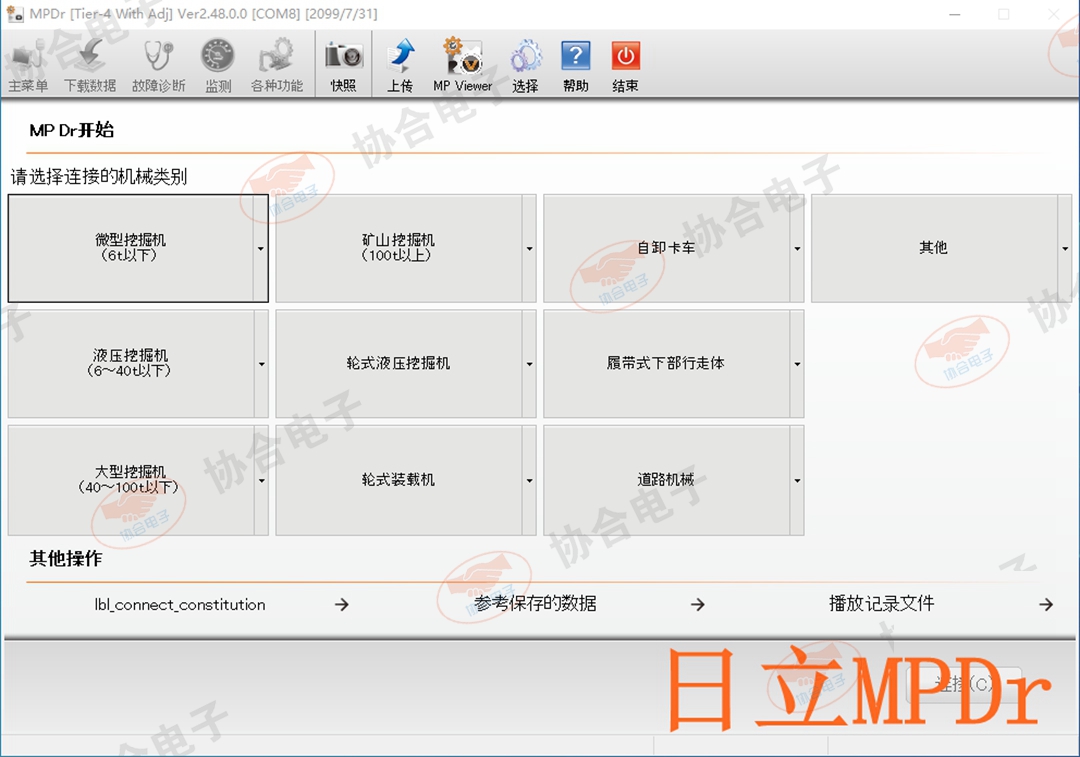Launch MP Viewer from toolbar
Viewport: 1080px width, 757px height.
(462, 65)
